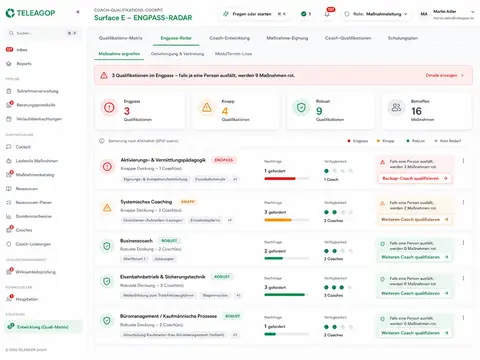Click the sorting info icon
The height and width of the screenshot is (360, 480).
(102, 141)
